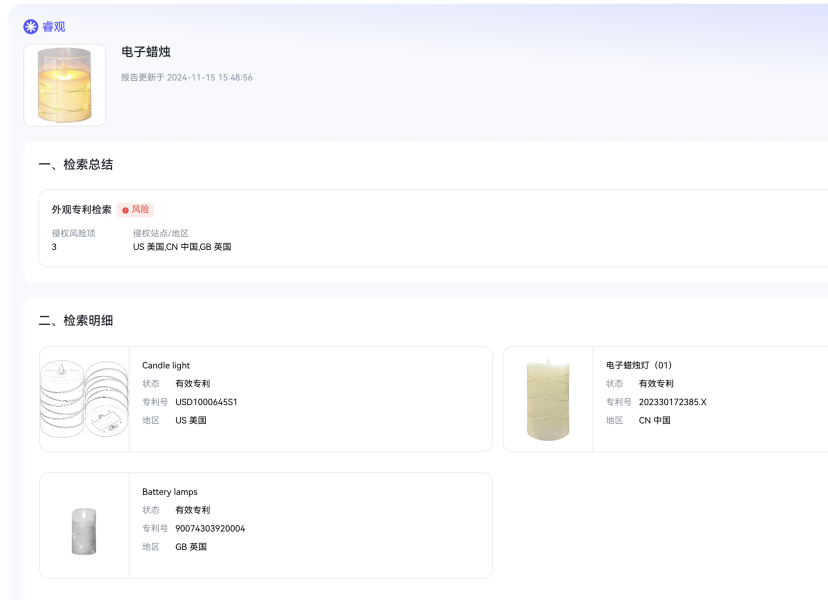
Task: Select patent number 202330172385.X
Action: (672, 402)
